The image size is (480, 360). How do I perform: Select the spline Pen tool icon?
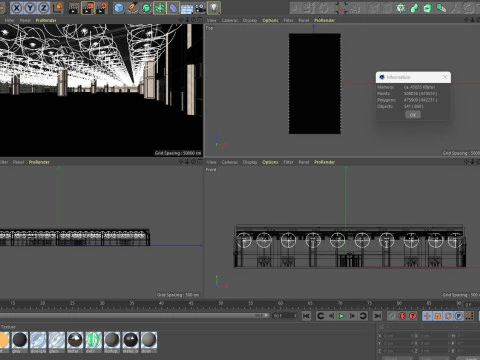click(x=133, y=8)
